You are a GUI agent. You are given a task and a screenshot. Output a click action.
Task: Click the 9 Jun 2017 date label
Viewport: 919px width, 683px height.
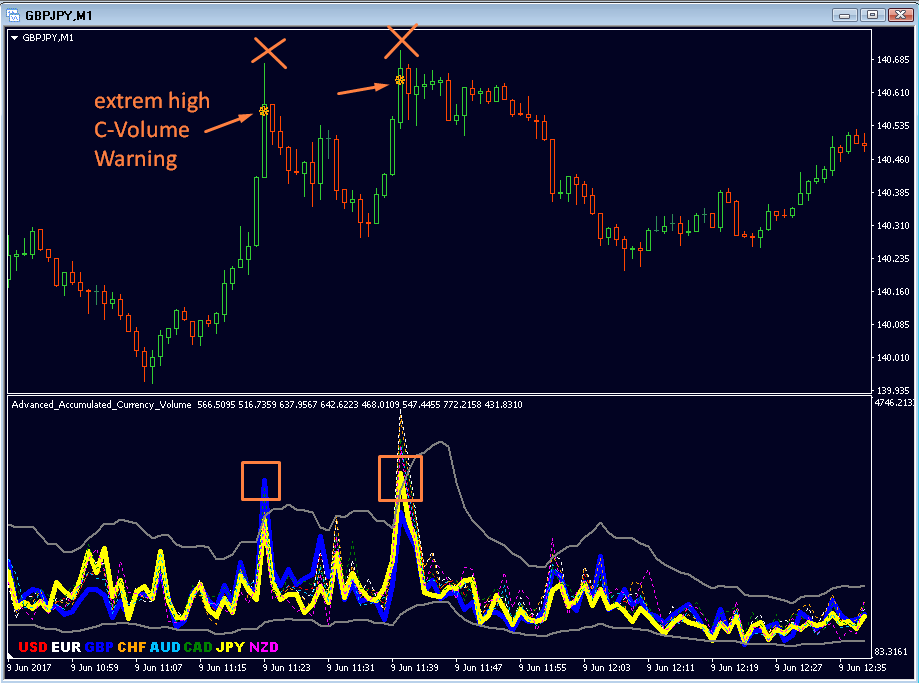(x=29, y=667)
